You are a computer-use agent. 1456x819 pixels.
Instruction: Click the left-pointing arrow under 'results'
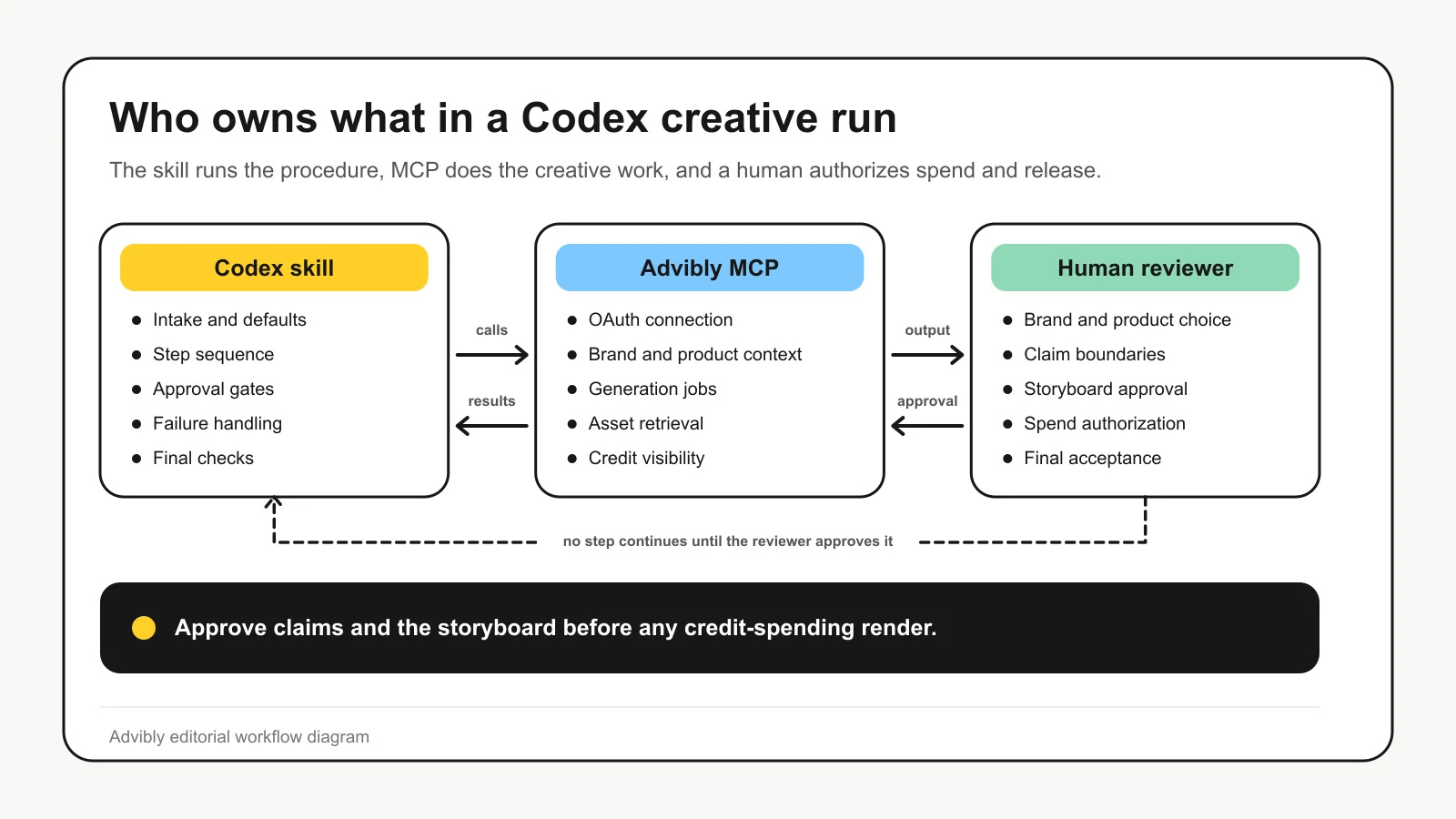[491, 425]
